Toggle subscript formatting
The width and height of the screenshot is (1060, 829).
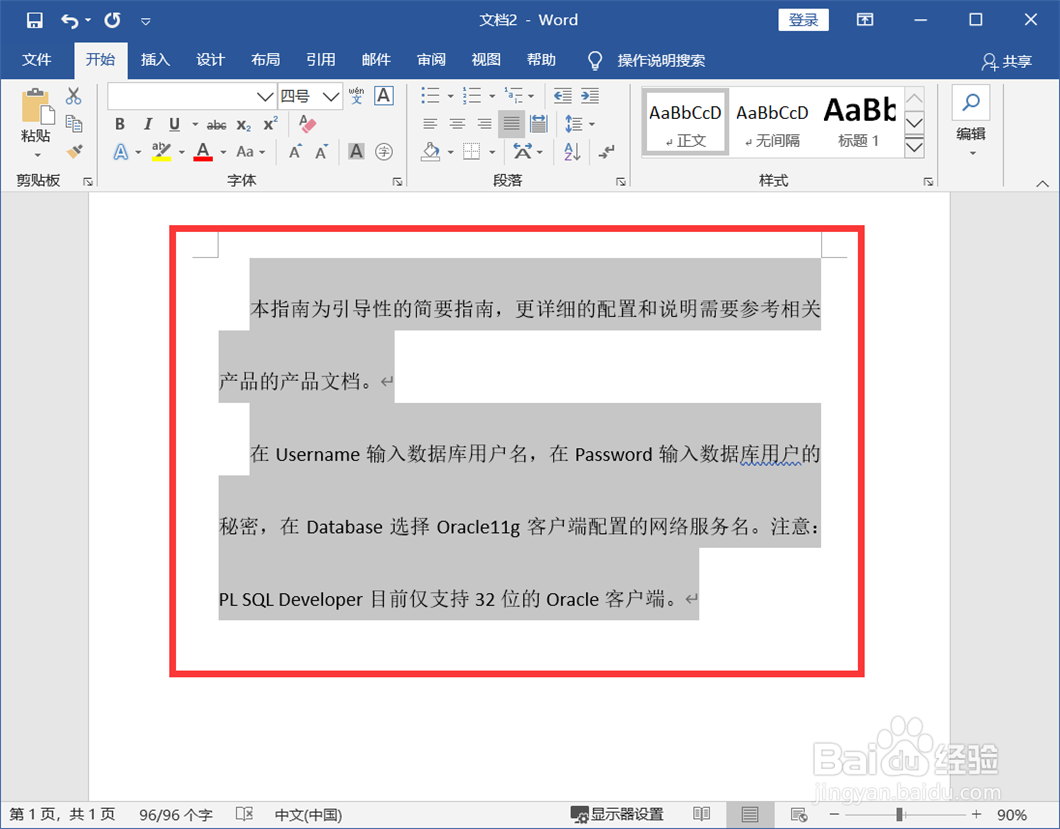click(244, 124)
